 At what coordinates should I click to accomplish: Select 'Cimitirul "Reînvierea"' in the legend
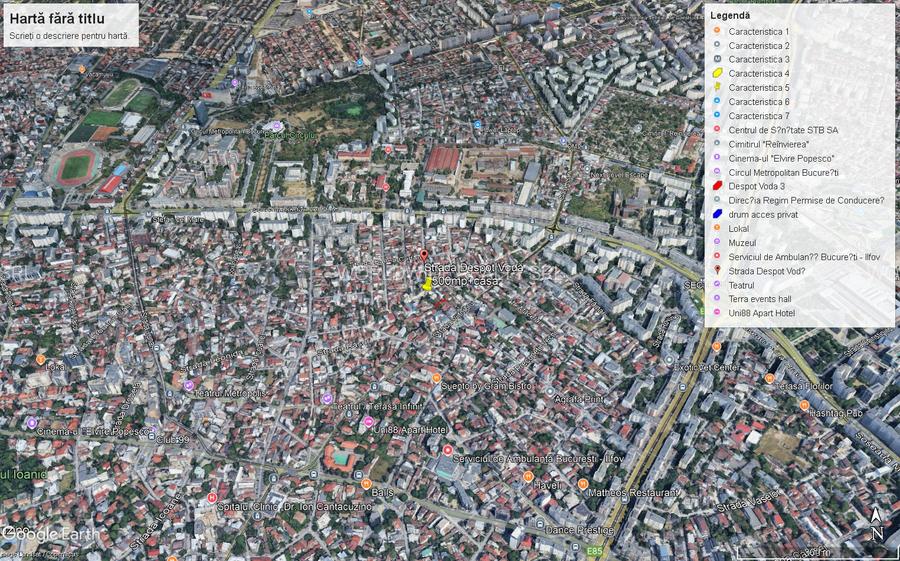[769, 144]
